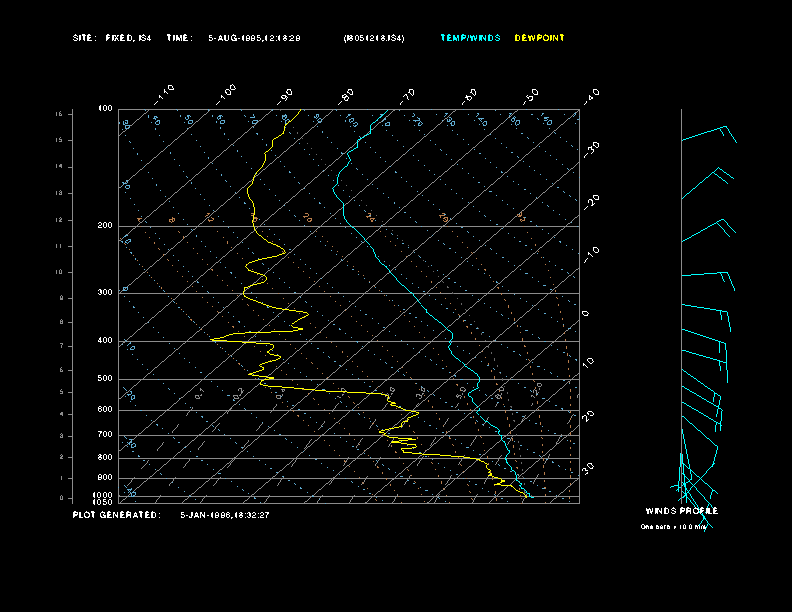Click the TIME label in header
The width and height of the screenshot is (792, 612).
pyautogui.click(x=179, y=38)
